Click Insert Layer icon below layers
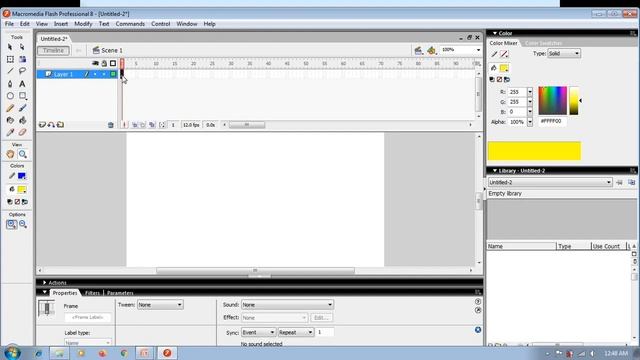This screenshot has width=640, height=360. pyautogui.click(x=42, y=125)
